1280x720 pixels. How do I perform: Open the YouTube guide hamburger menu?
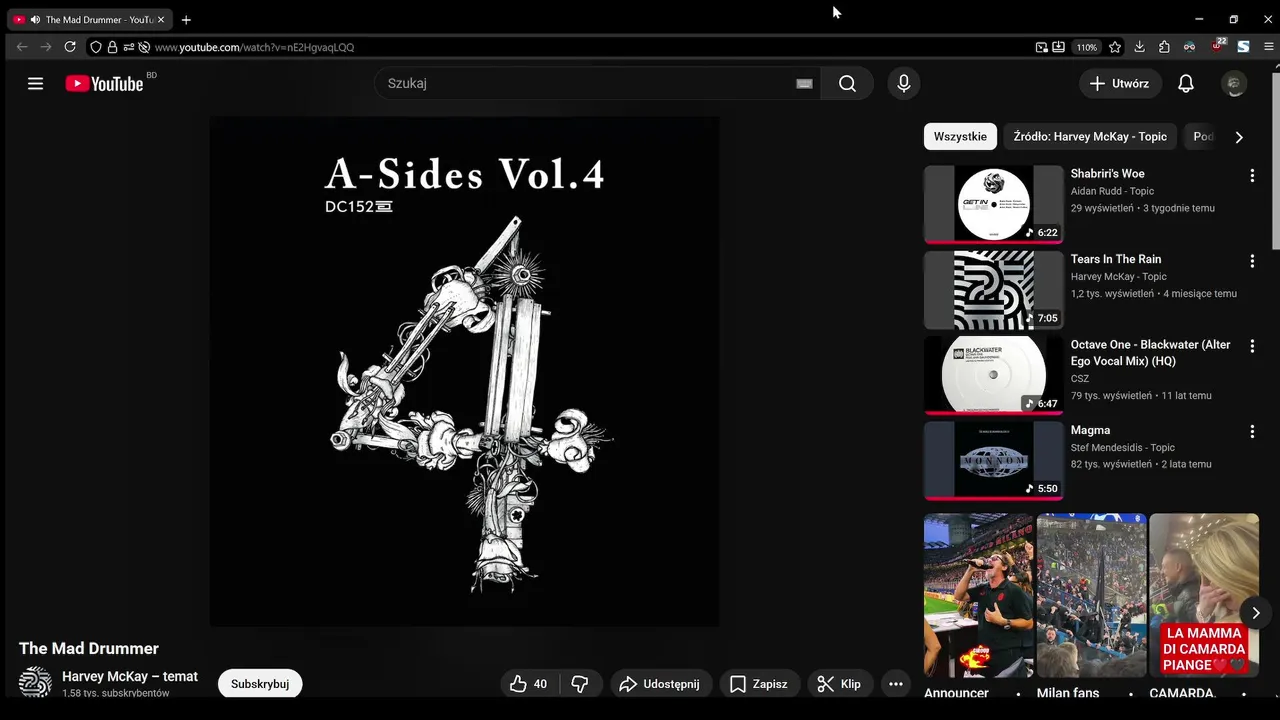[x=35, y=84]
